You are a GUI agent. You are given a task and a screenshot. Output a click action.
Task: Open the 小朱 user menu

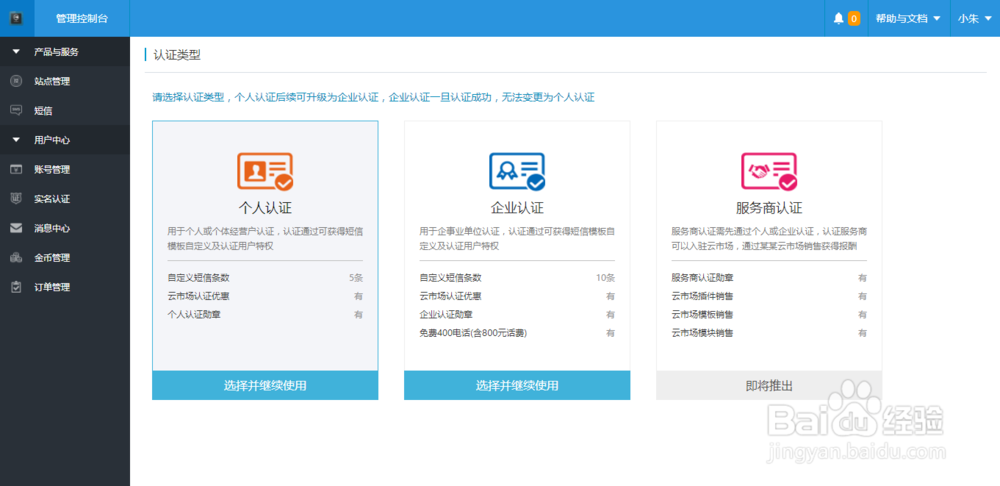point(974,18)
